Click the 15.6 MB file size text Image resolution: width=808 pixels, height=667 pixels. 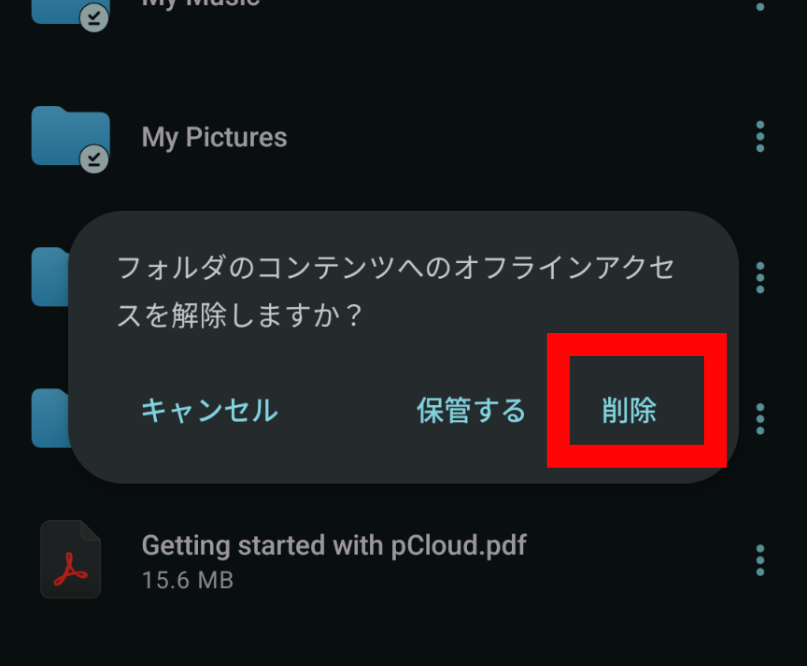(188, 580)
